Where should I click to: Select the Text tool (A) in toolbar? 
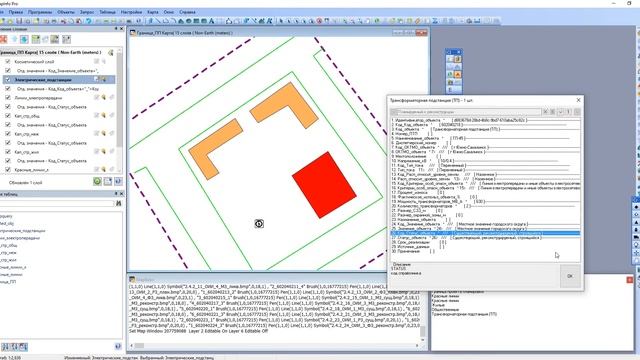[211, 21]
